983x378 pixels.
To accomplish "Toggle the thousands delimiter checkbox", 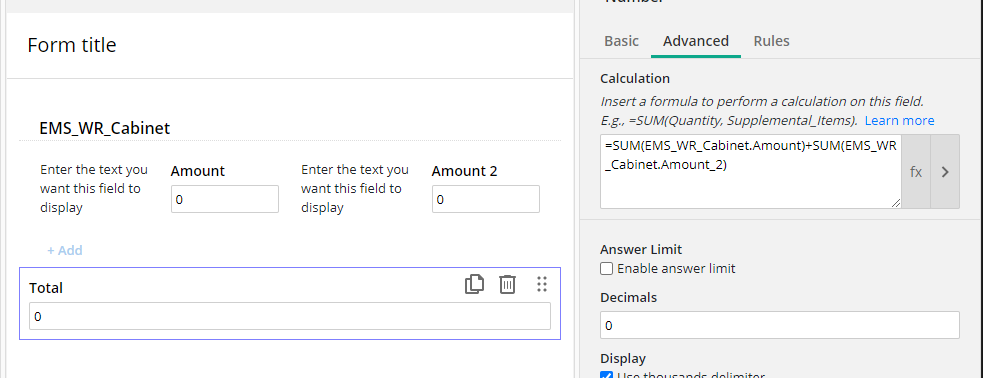I will [x=606, y=375].
